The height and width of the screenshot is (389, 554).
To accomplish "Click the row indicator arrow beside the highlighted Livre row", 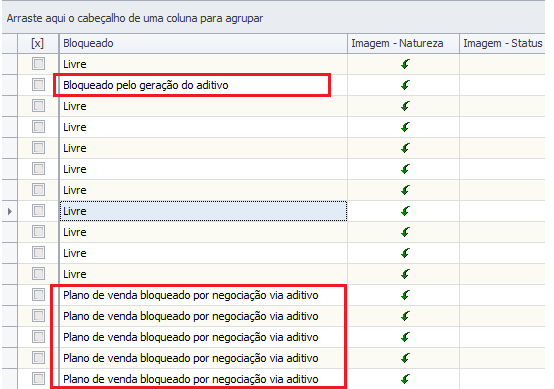I will (10, 211).
